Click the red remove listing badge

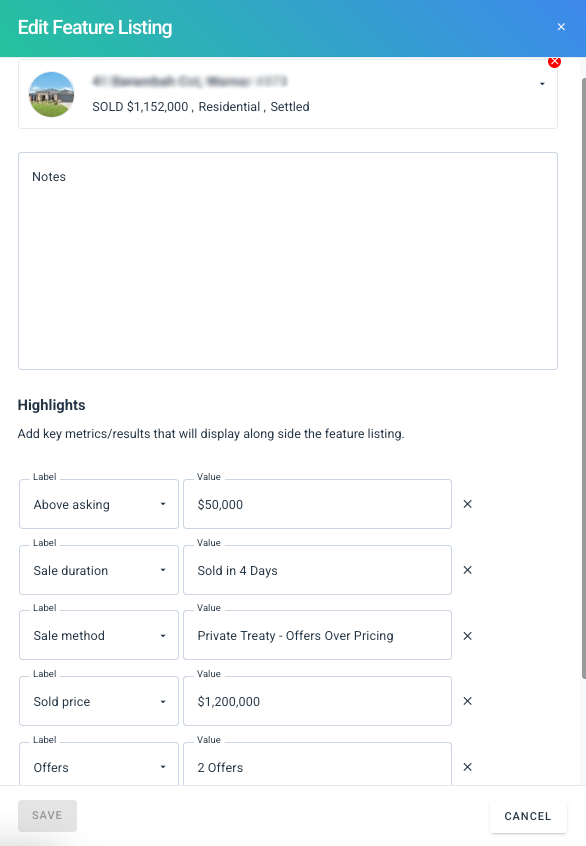[x=554, y=62]
